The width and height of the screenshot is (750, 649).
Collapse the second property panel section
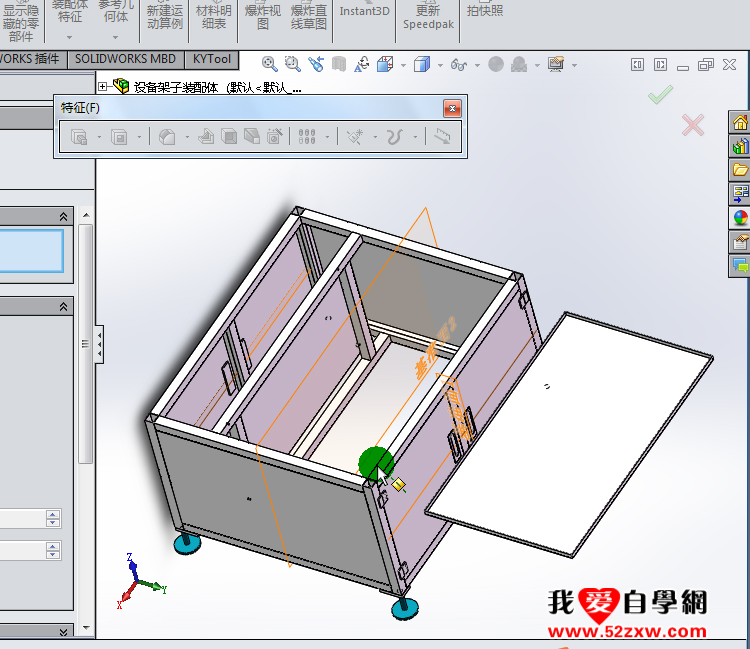(x=64, y=306)
